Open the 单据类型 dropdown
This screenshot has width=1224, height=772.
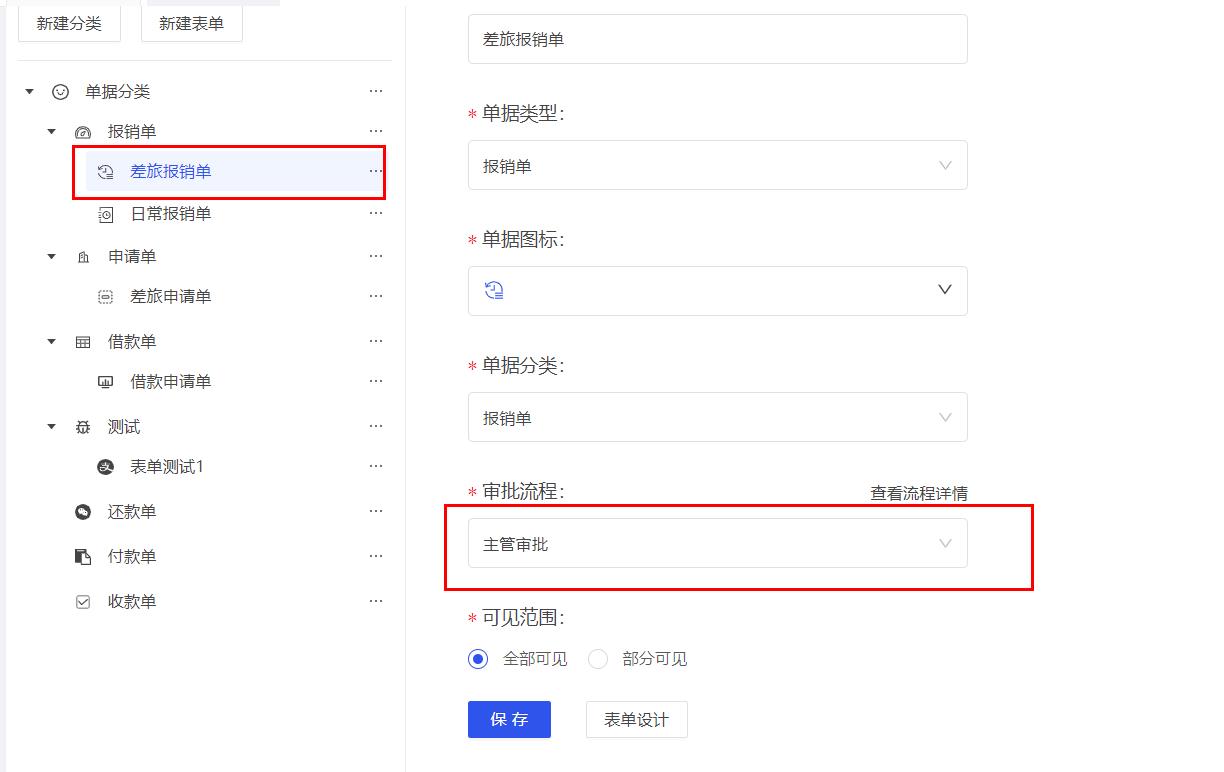pos(717,165)
